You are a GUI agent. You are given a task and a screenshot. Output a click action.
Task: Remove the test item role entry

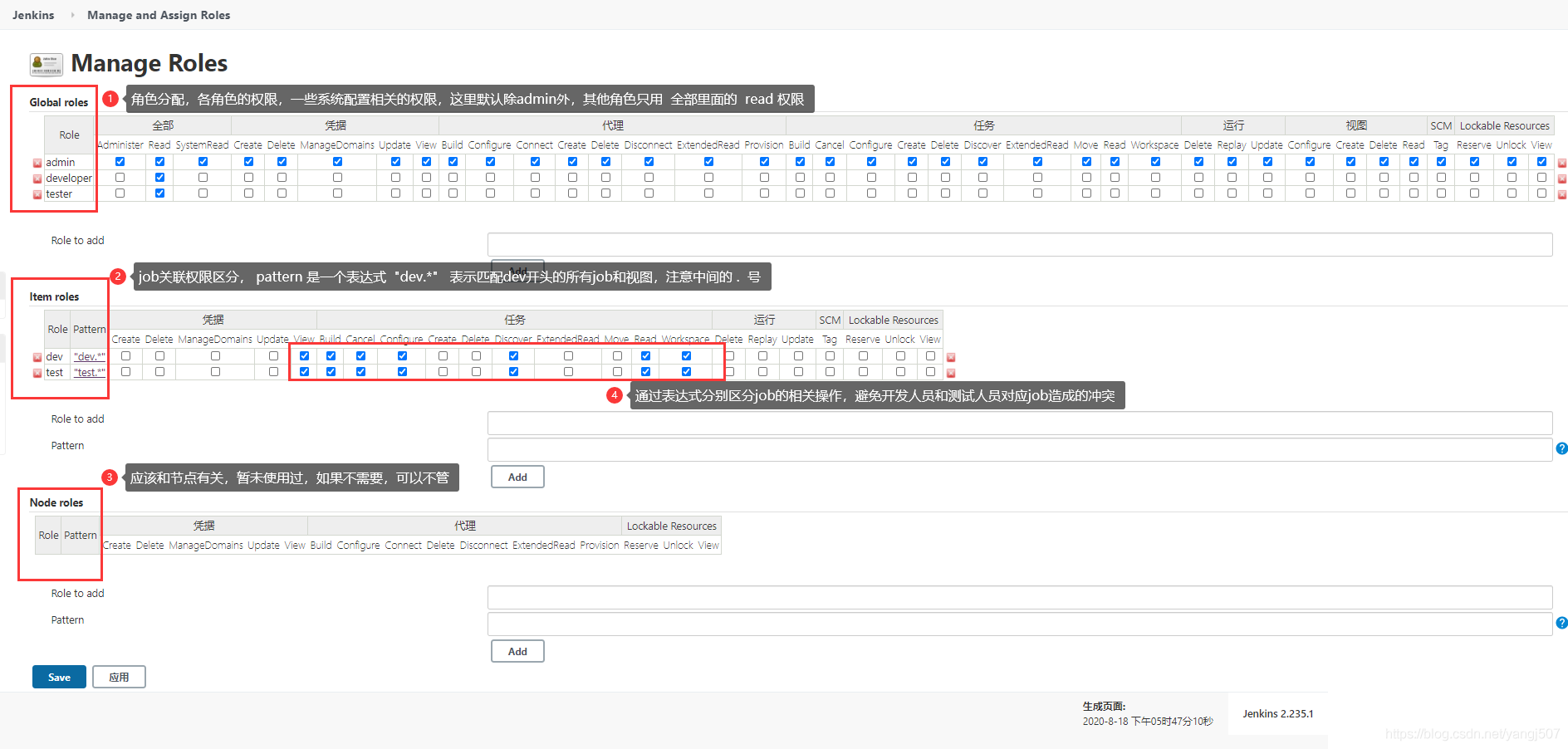pos(37,372)
